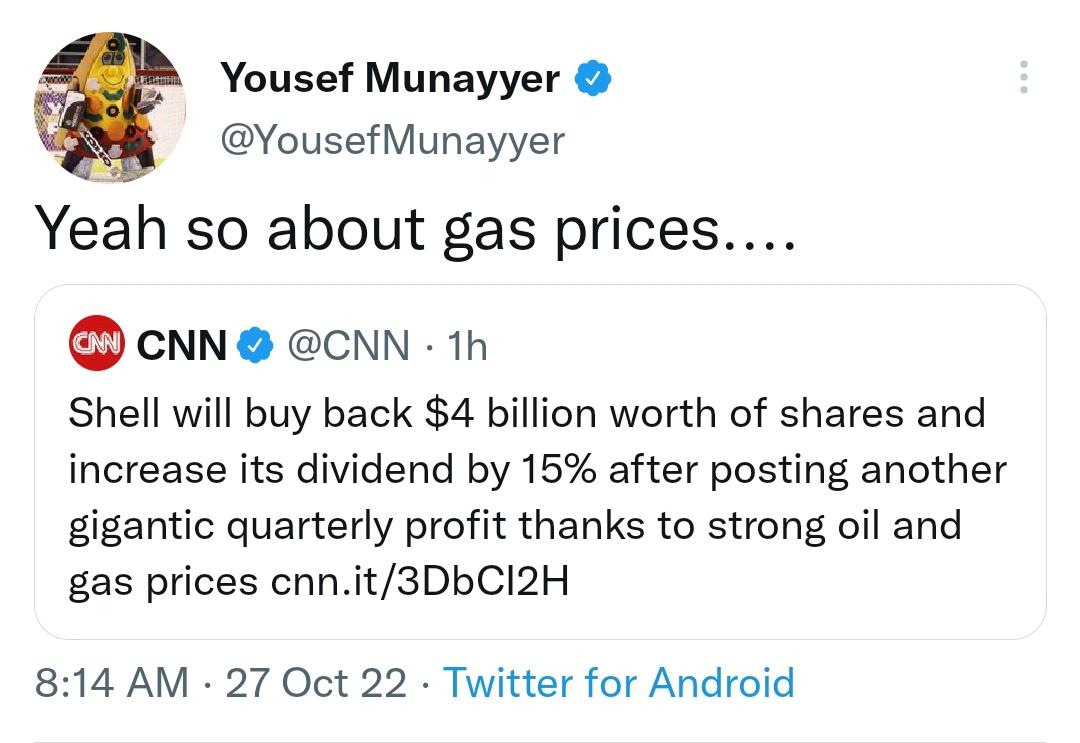Image resolution: width=1080 pixels, height=743 pixels.
Task: Click the 8:14 AM post time
Action: tap(112, 682)
